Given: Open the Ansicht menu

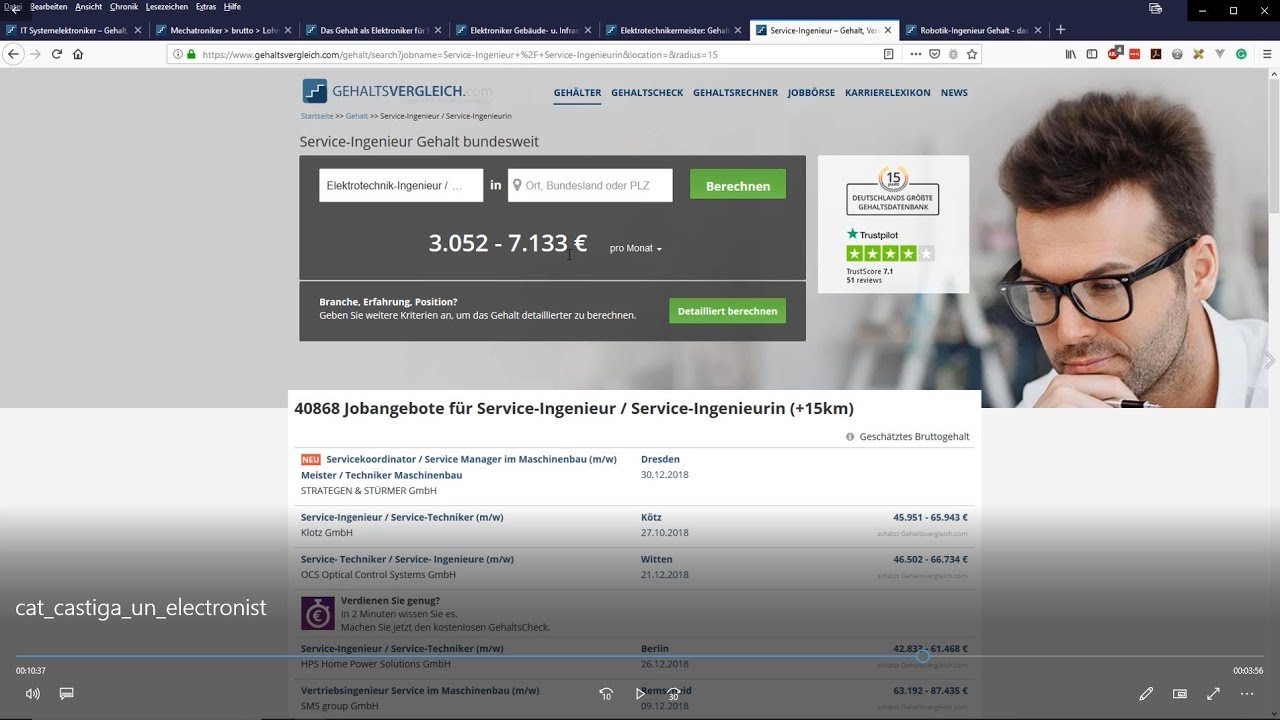Looking at the screenshot, I should (88, 7).
